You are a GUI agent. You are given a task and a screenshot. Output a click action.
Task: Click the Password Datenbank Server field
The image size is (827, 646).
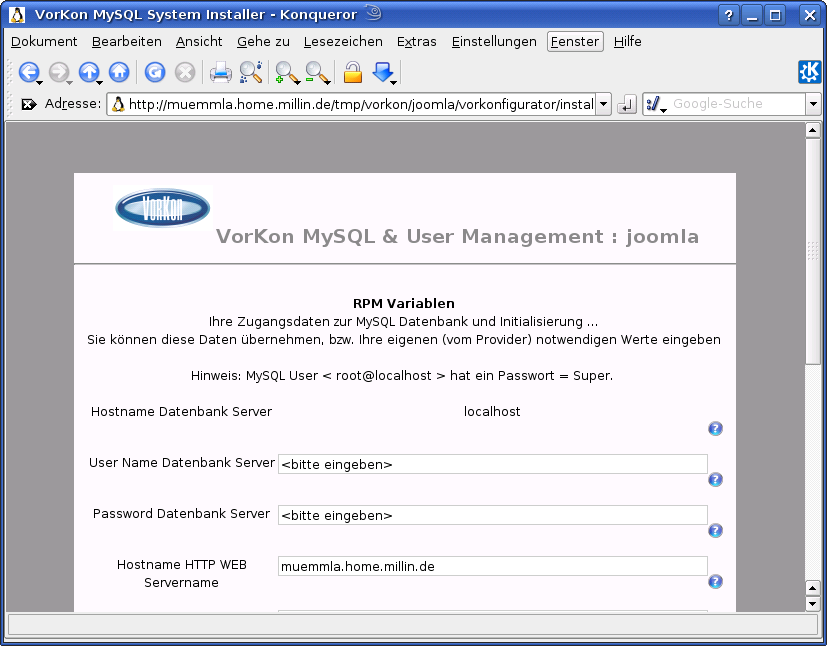493,515
